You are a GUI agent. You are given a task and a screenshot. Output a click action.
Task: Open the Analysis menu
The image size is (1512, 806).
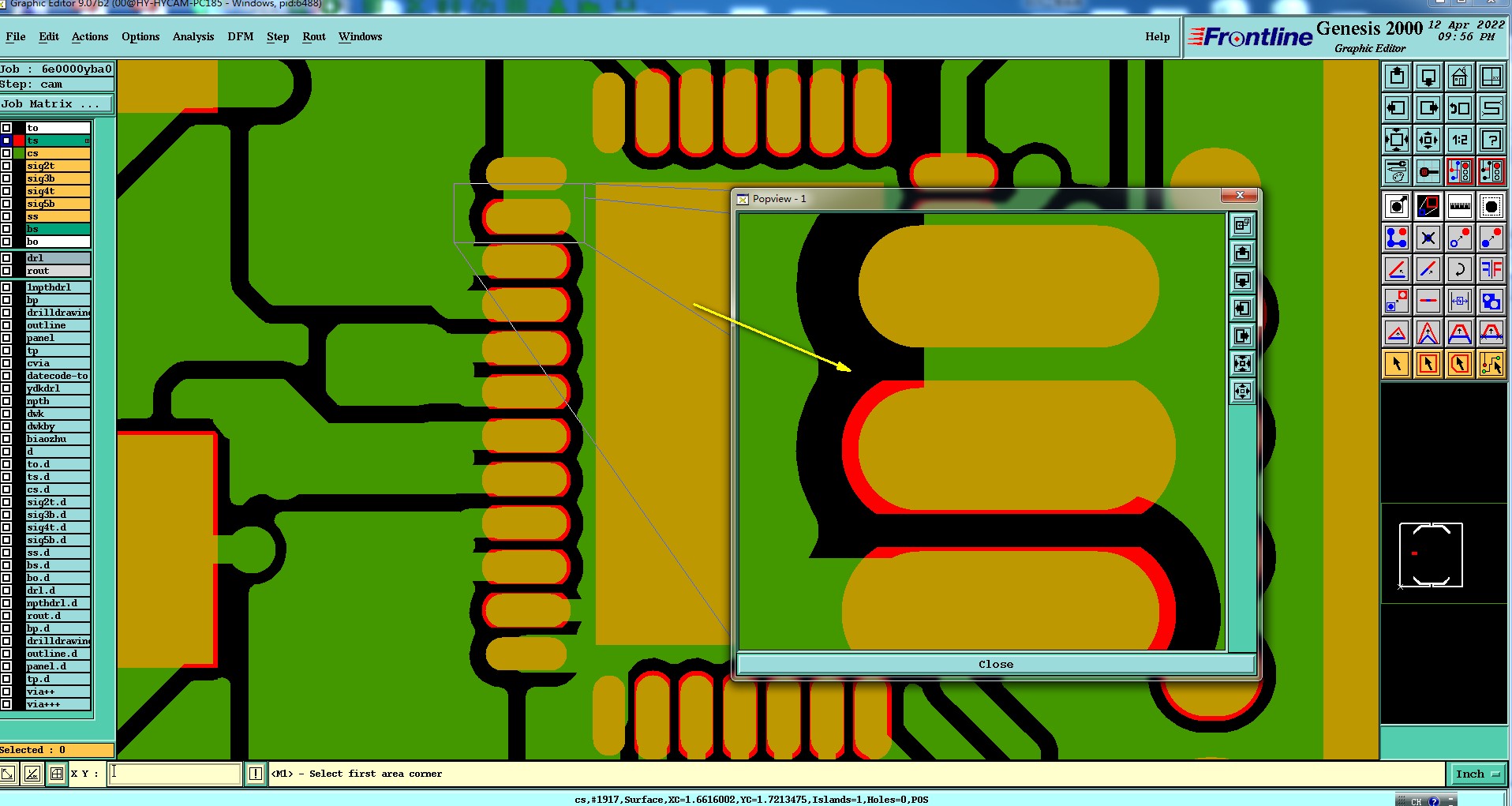point(193,36)
